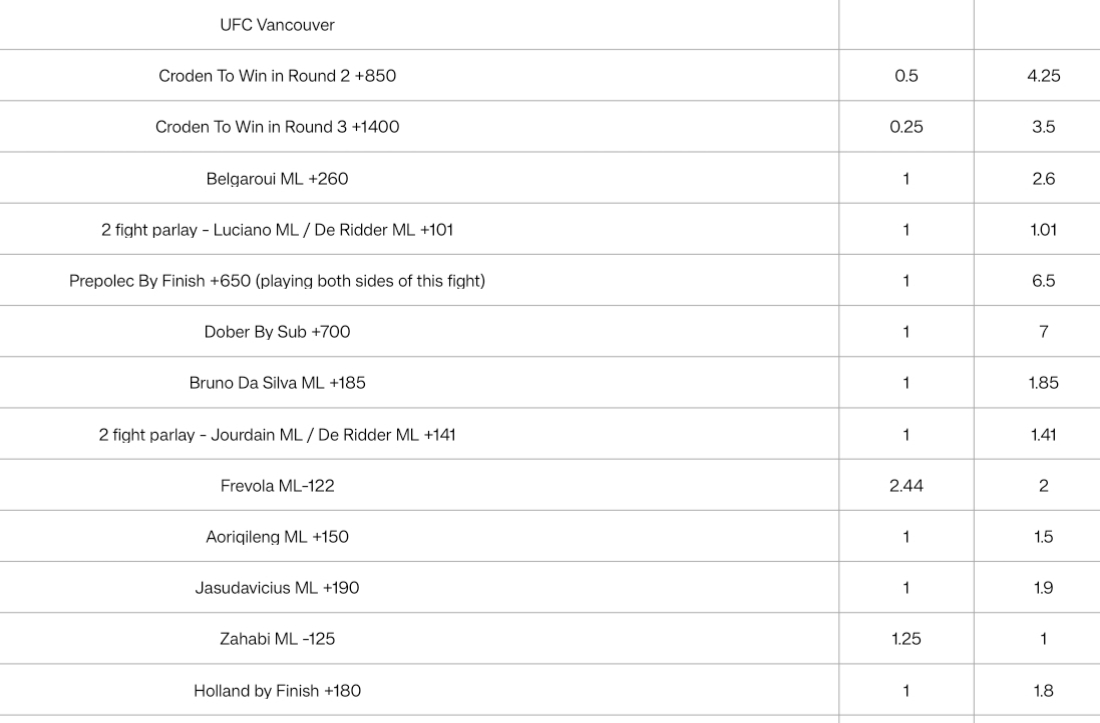The height and width of the screenshot is (723, 1100).
Task: Select the Aoriqileng ML +150 cell
Action: [277, 537]
